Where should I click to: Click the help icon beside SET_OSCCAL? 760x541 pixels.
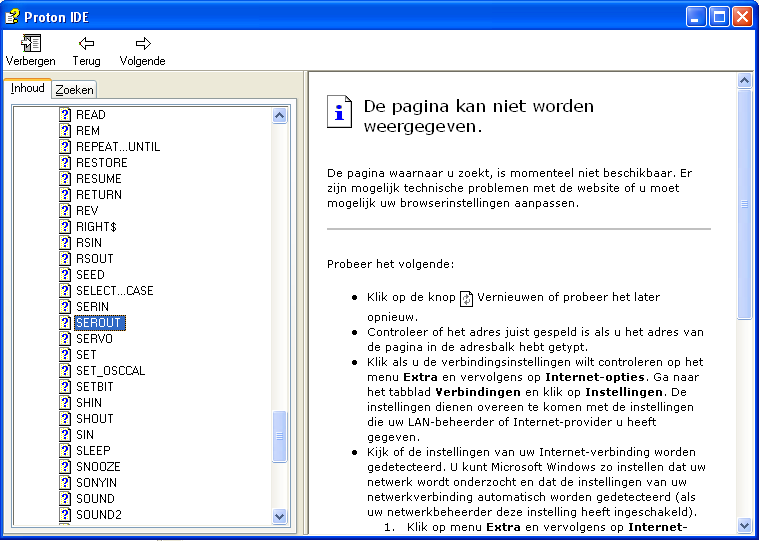point(65,371)
